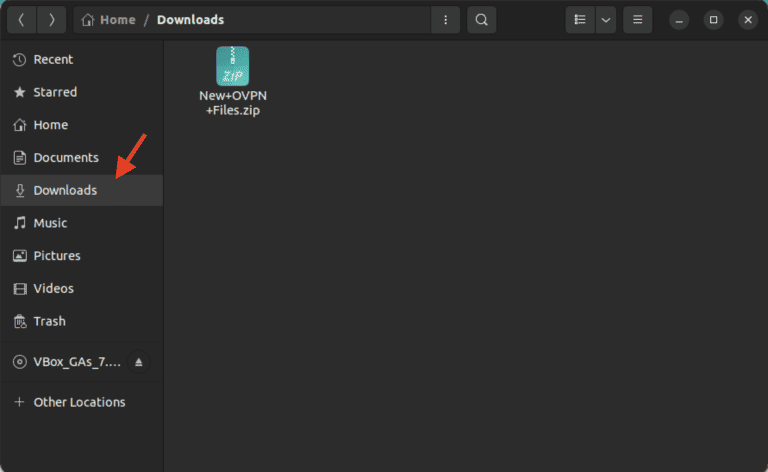Eject the VBox_GAs disc
Image resolution: width=768 pixels, height=472 pixels.
(139, 362)
